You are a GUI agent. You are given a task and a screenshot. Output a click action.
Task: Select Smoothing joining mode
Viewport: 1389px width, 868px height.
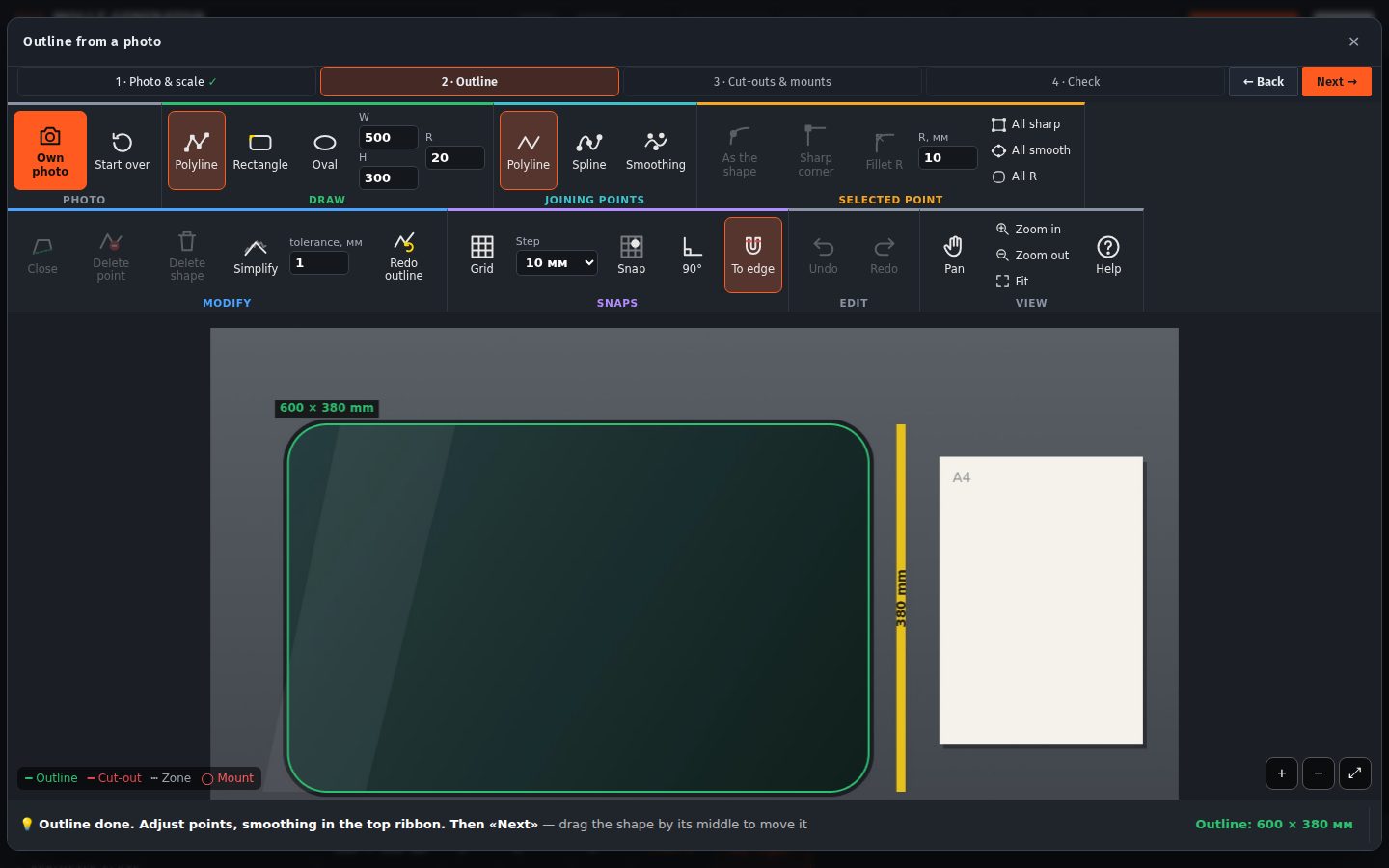[656, 150]
